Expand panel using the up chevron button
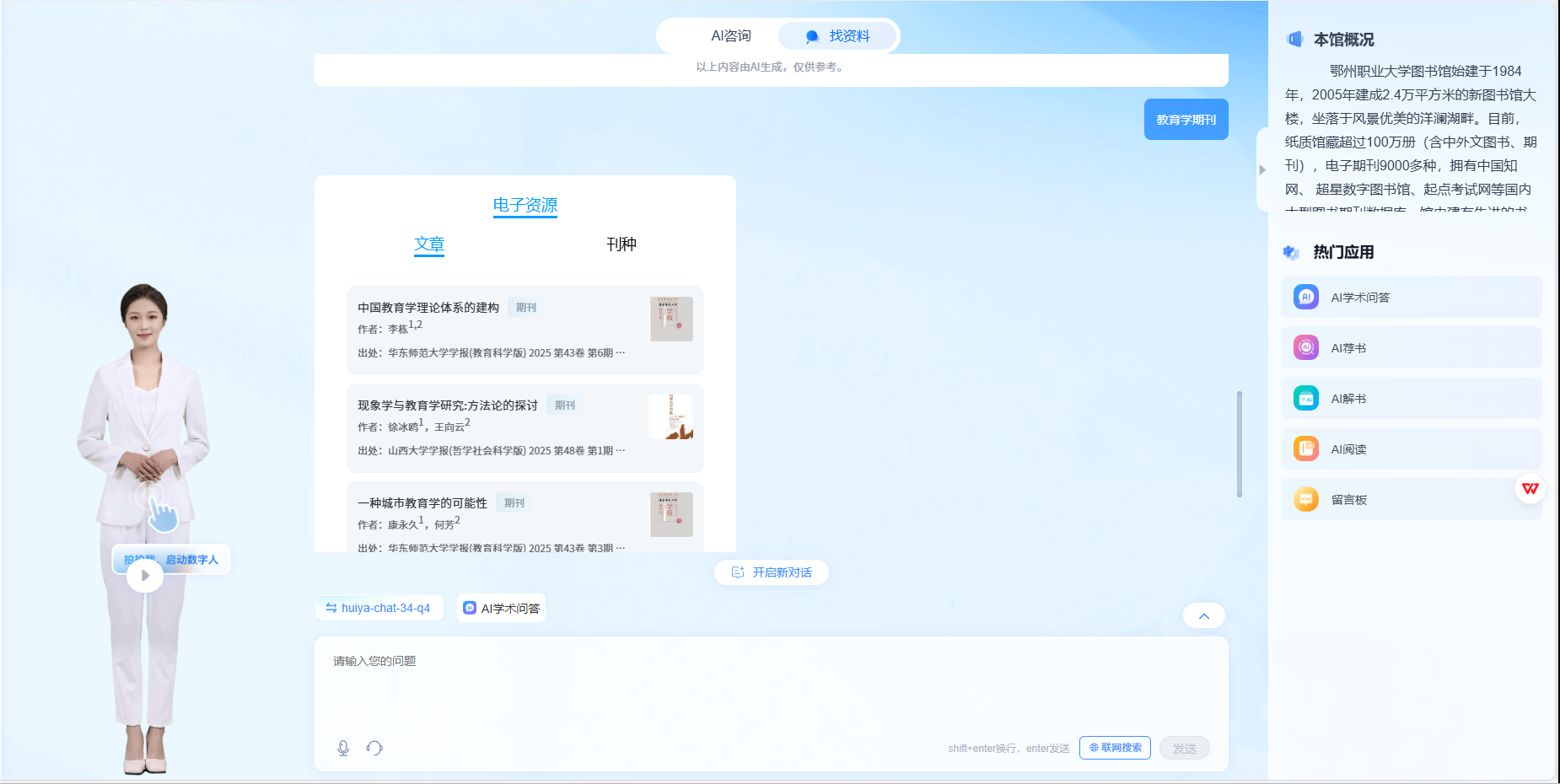 pos(1204,616)
